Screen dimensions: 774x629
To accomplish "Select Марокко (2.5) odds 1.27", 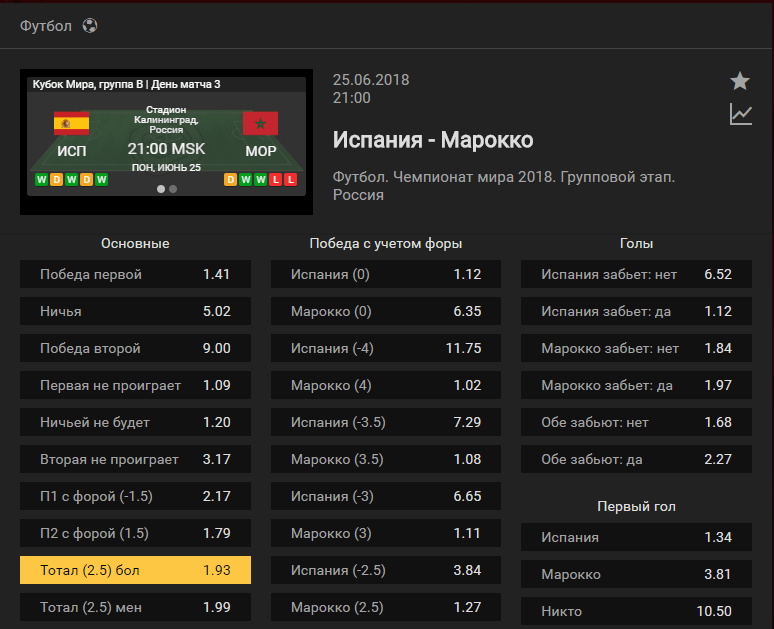I will coord(386,607).
